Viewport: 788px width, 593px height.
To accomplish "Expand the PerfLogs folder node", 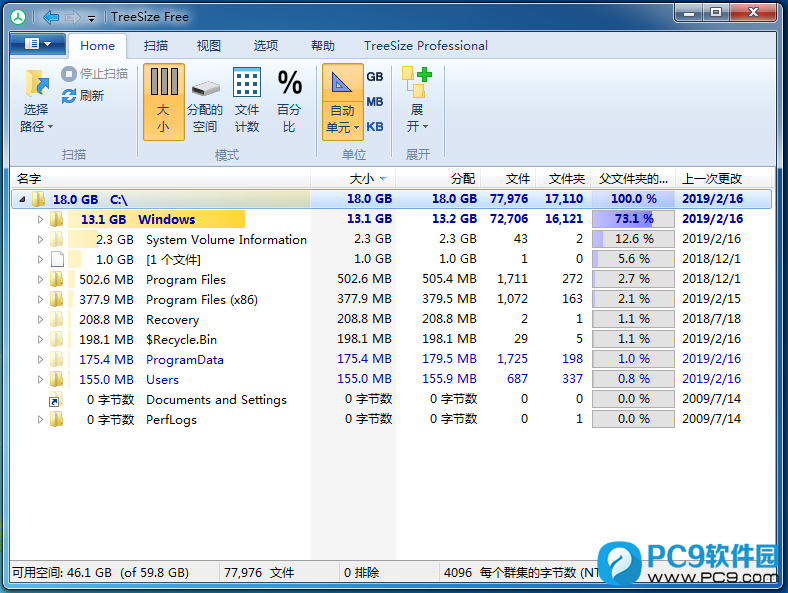I will 40,420.
